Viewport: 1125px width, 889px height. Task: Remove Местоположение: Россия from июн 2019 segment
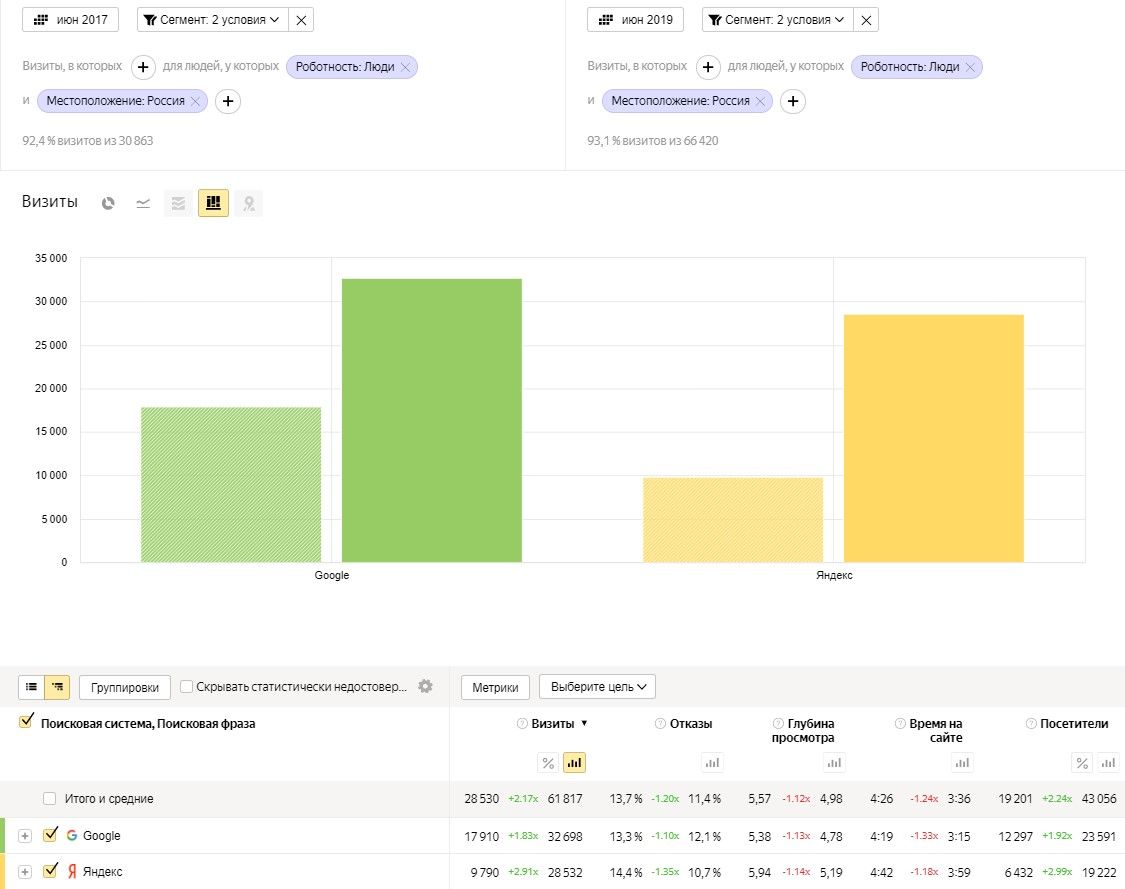coord(761,101)
